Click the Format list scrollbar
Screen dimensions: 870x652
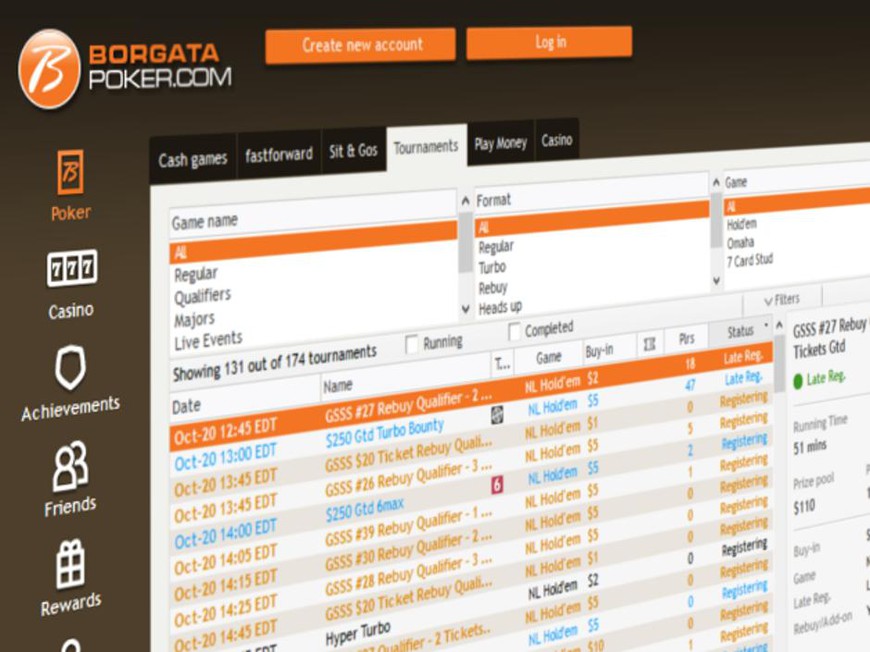coord(716,220)
